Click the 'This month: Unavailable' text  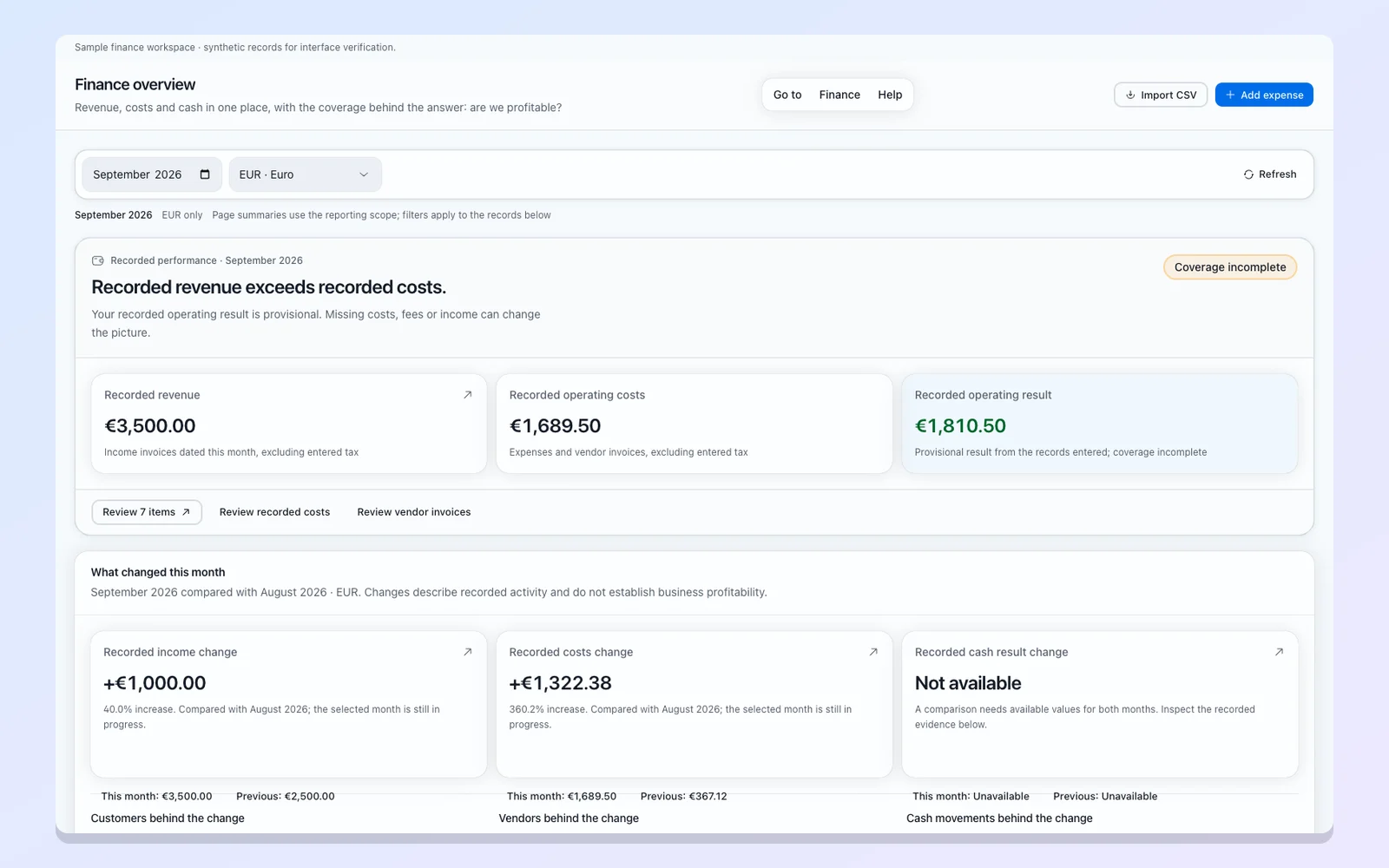971,796
